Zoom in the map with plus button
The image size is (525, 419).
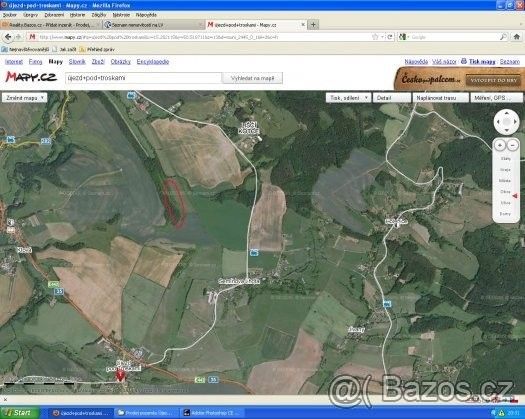(500, 145)
